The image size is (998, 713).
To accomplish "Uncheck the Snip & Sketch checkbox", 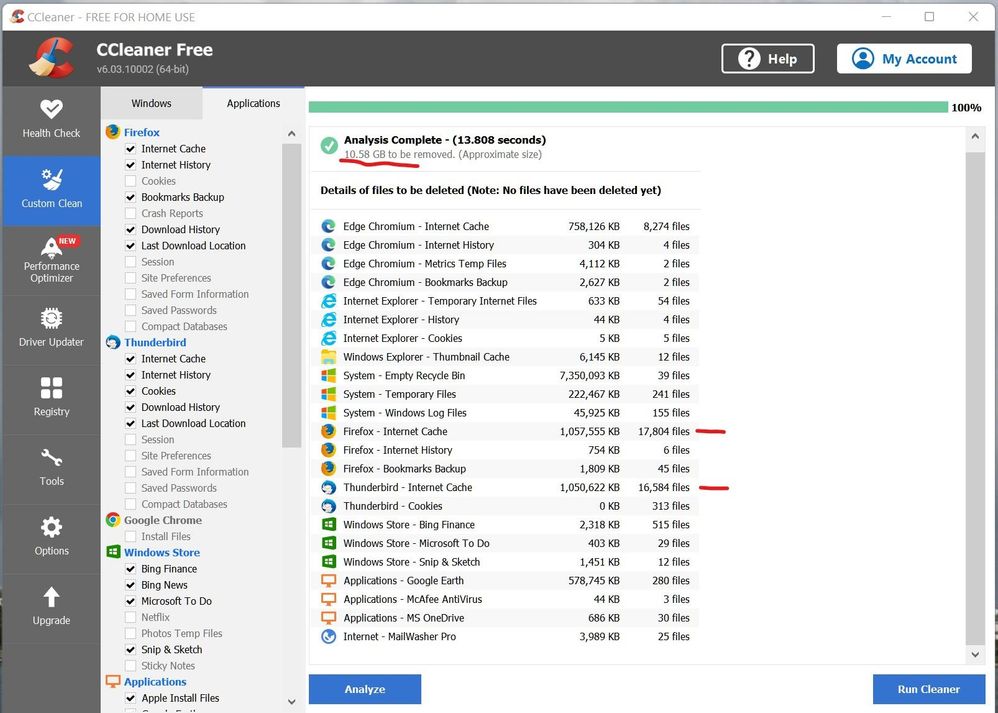I will pos(130,649).
